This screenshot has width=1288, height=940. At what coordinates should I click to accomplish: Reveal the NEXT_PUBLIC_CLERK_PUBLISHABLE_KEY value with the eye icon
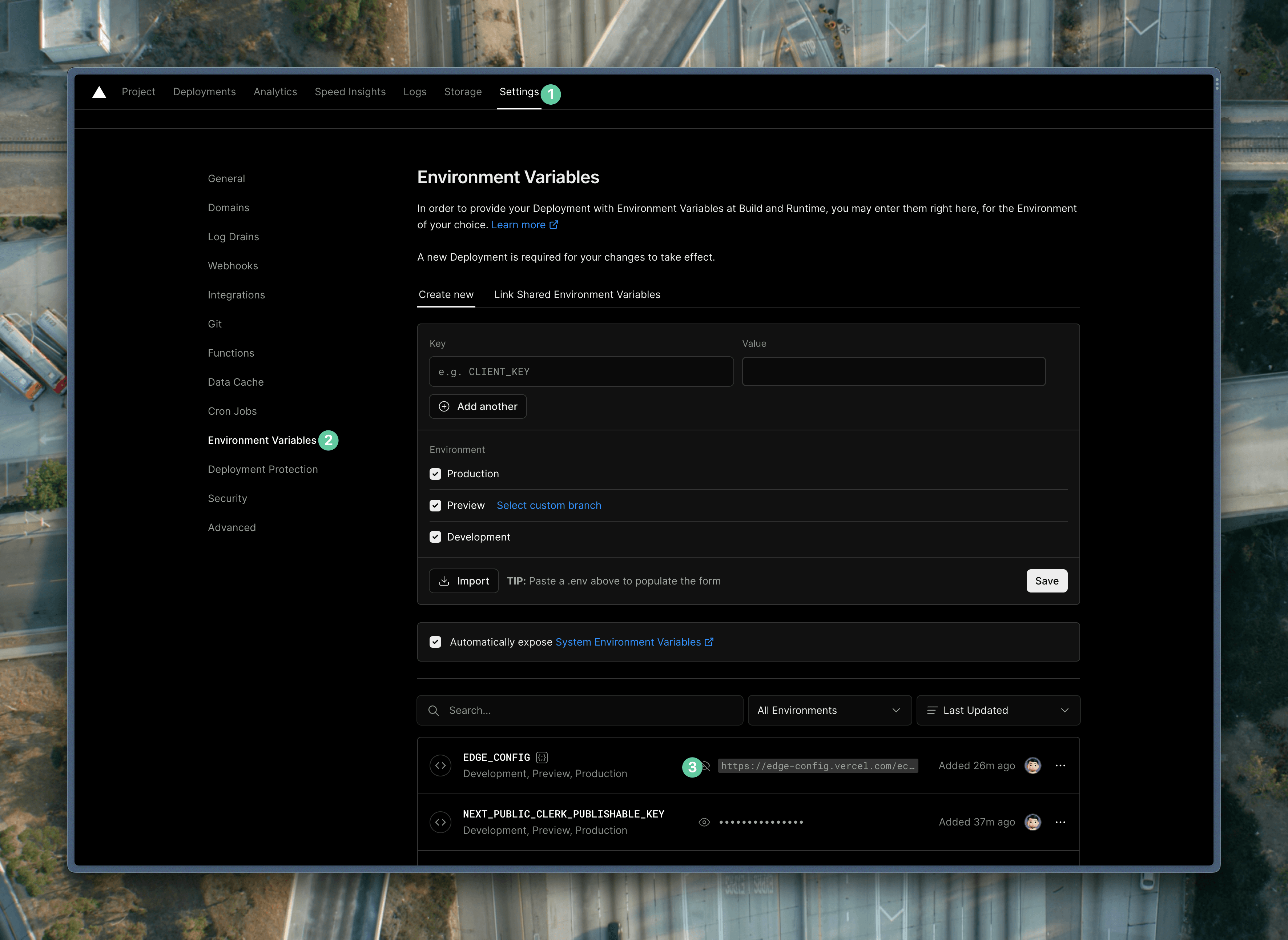click(704, 822)
